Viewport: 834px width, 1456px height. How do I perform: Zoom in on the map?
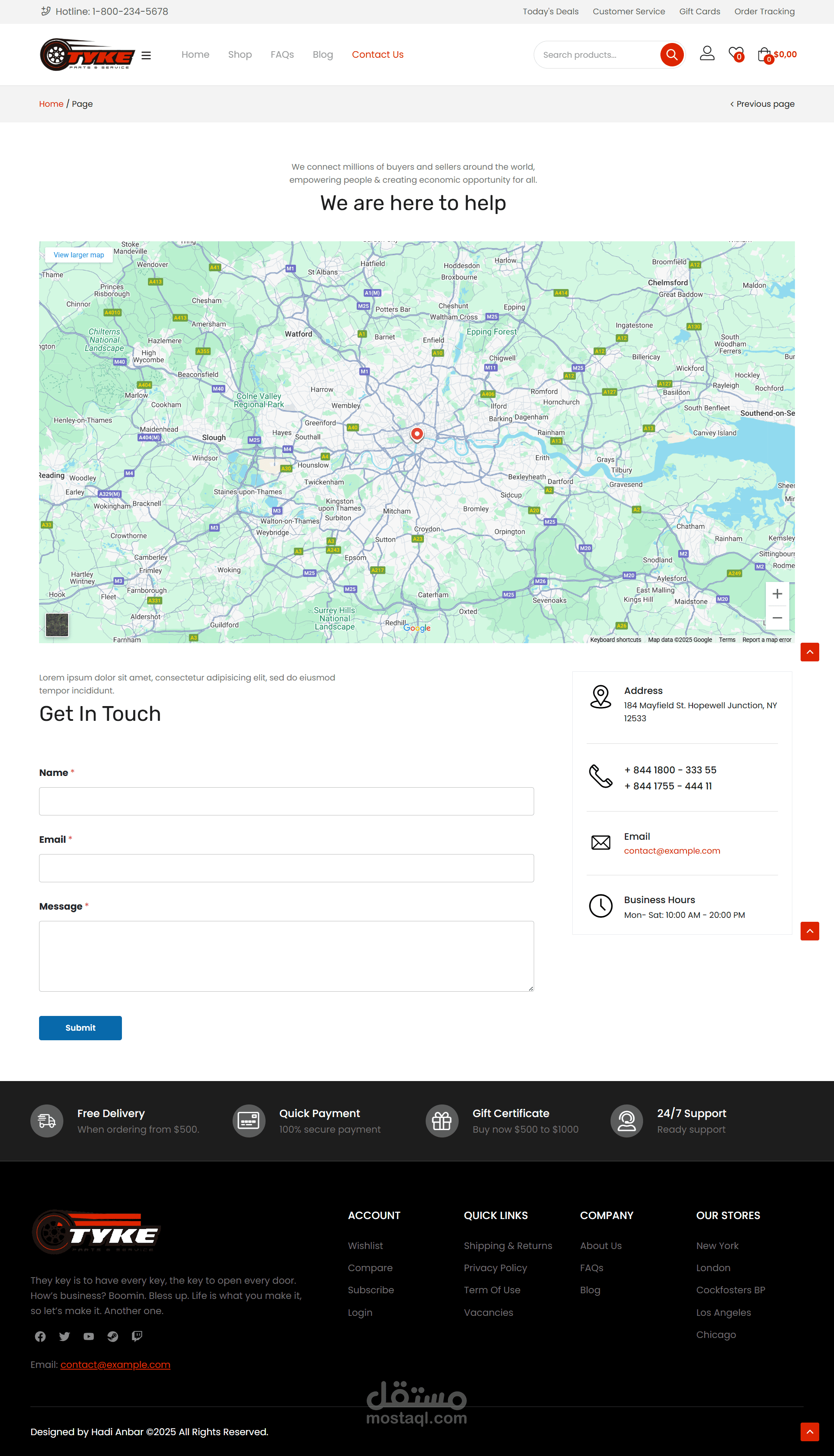coord(777,594)
